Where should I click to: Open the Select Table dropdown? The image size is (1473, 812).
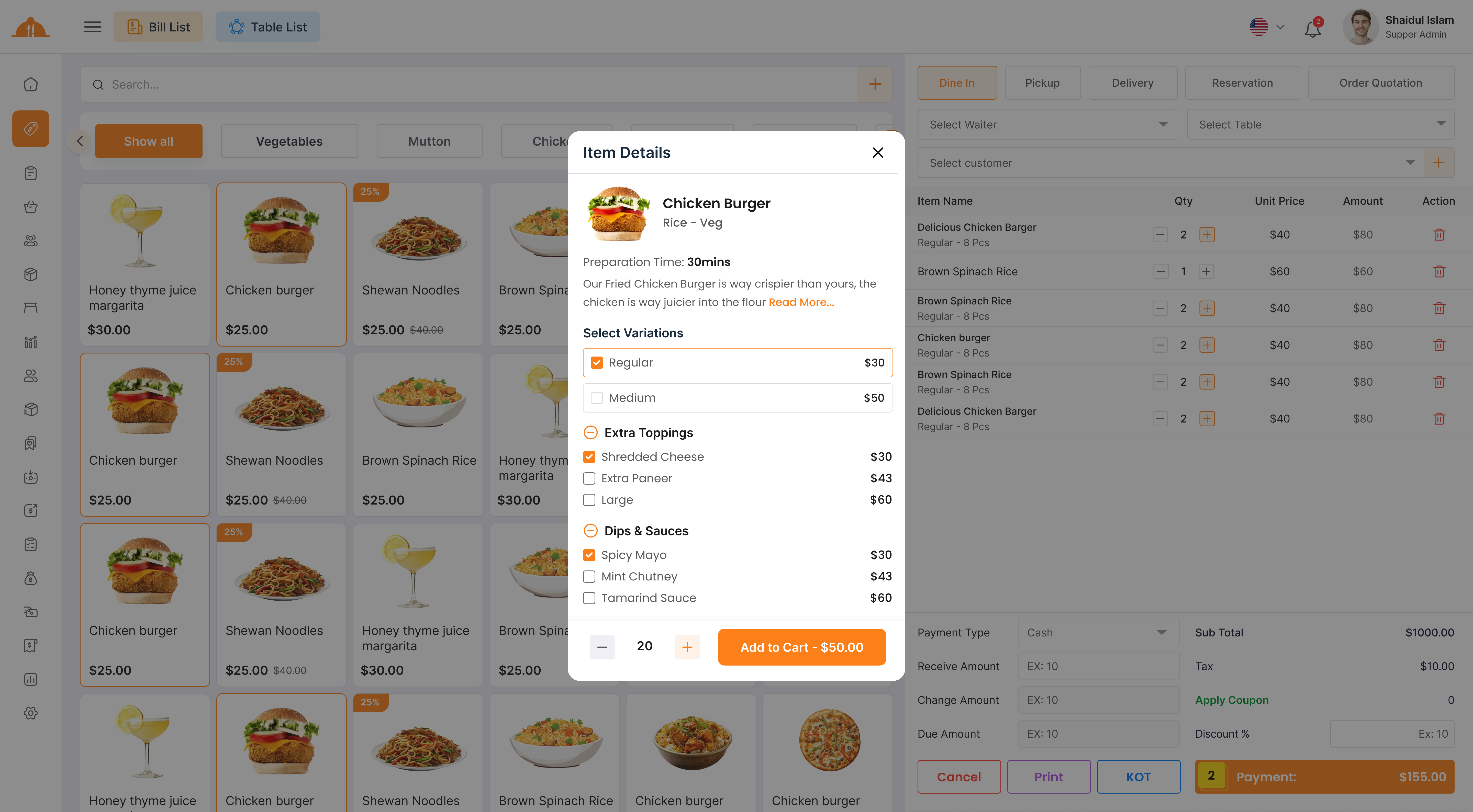pyautogui.click(x=1320, y=124)
